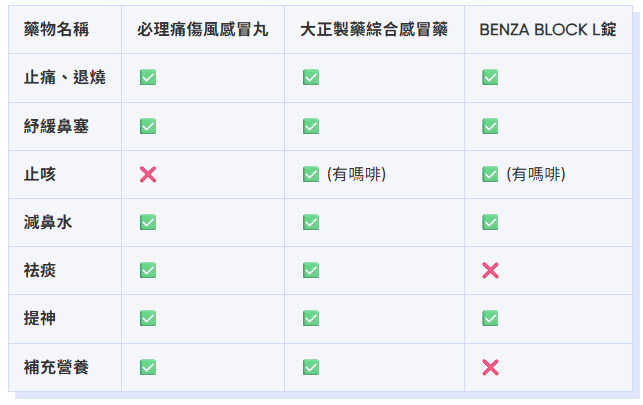Click 大正製藥綜合感冒藥's green check for 提神
Viewport: 643px width, 405px height.
(x=311, y=318)
